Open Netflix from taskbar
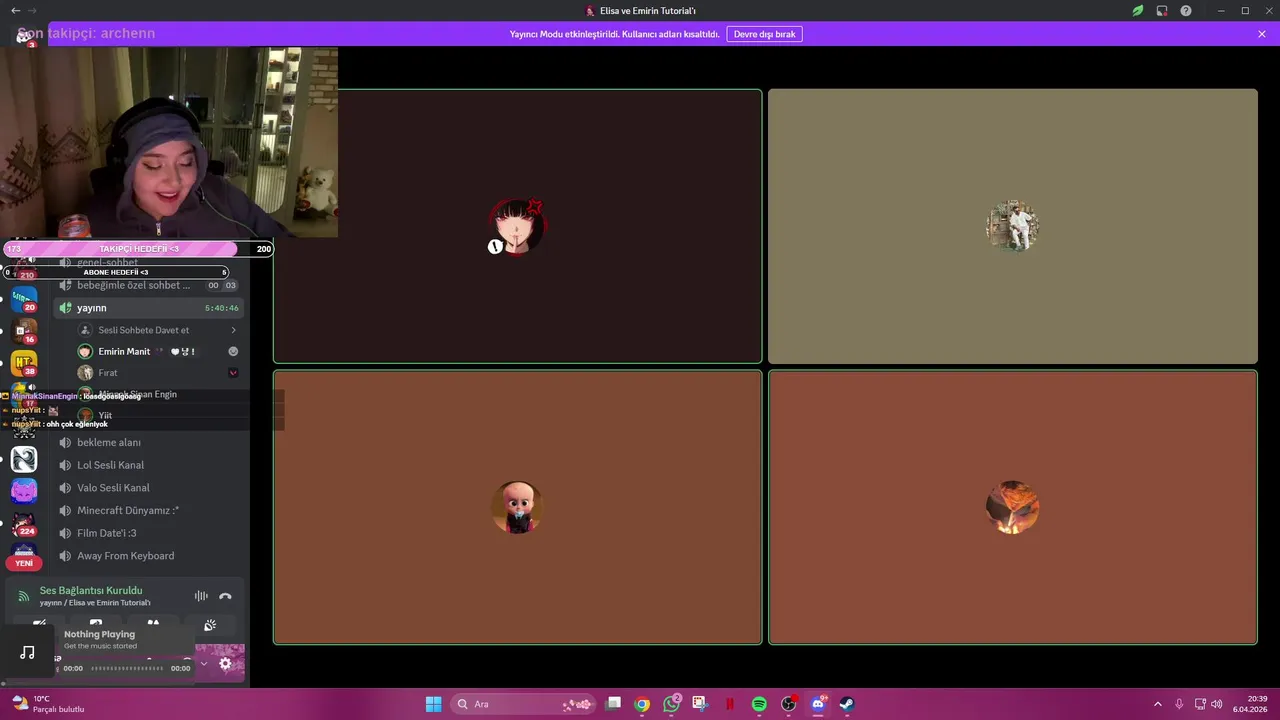 click(x=729, y=704)
